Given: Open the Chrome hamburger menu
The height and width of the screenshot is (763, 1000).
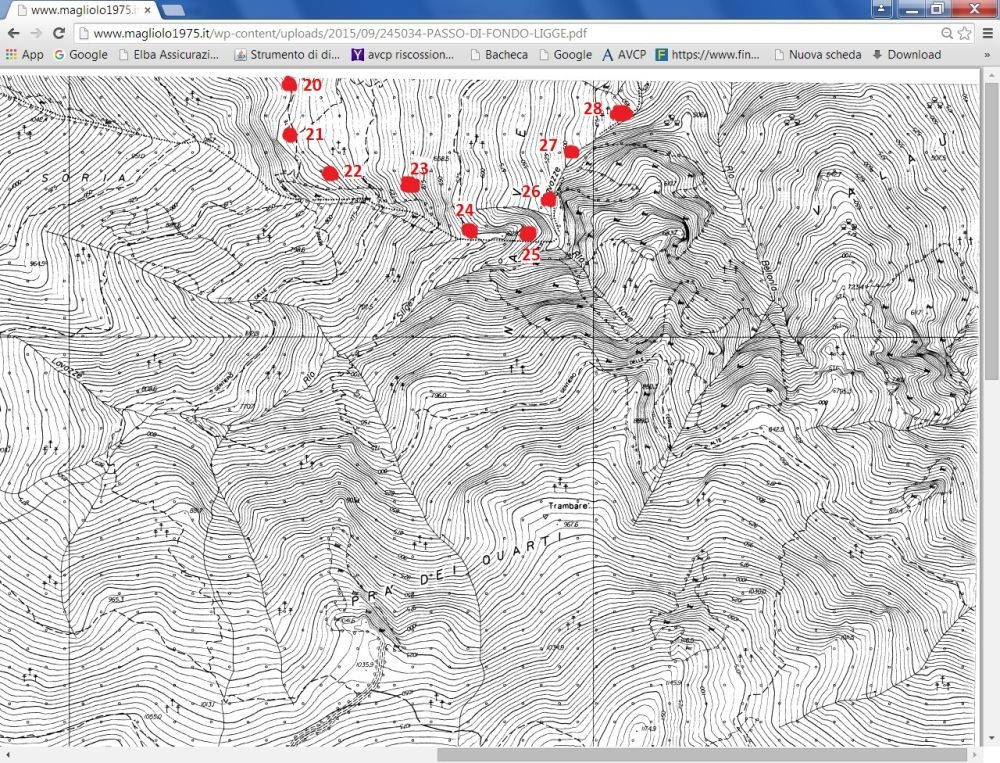Looking at the screenshot, I should [x=988, y=33].
